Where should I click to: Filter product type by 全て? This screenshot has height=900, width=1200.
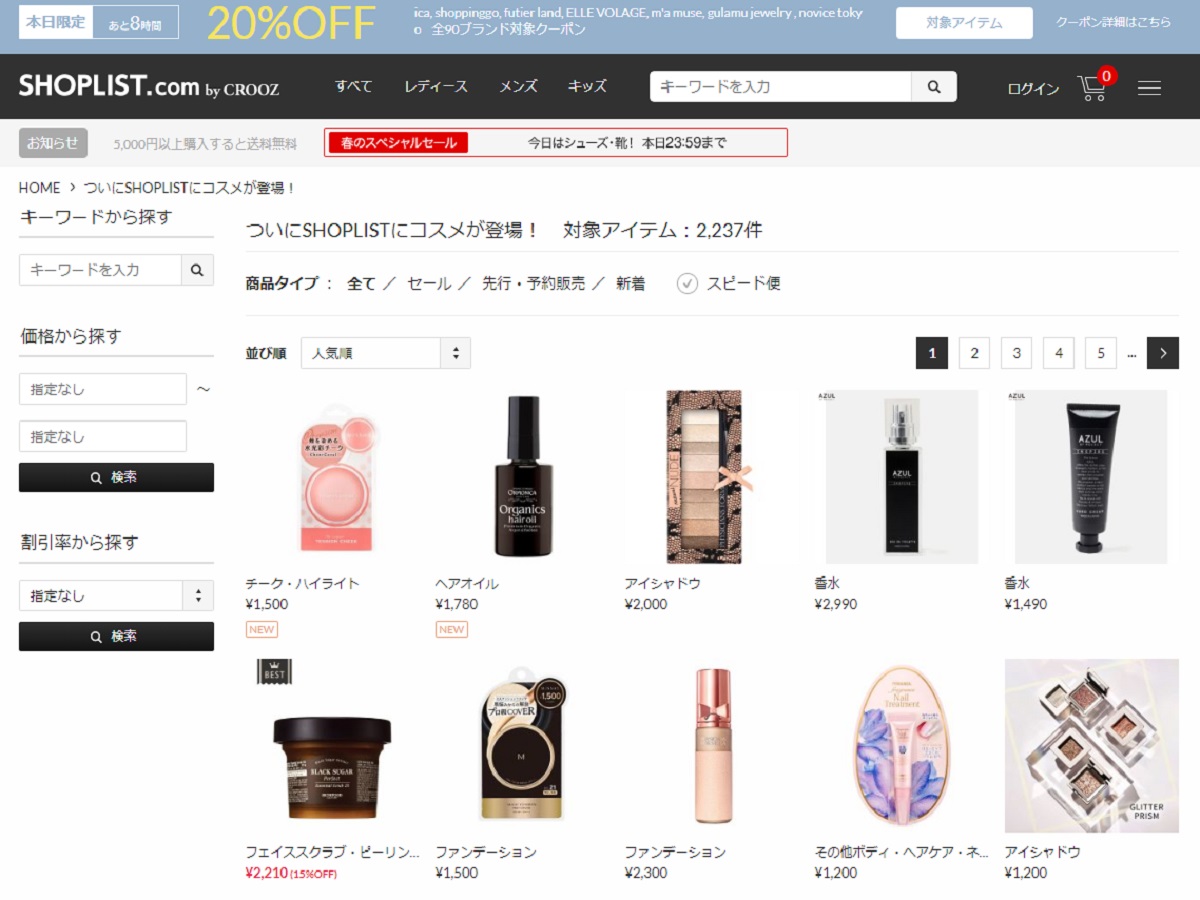[361, 284]
